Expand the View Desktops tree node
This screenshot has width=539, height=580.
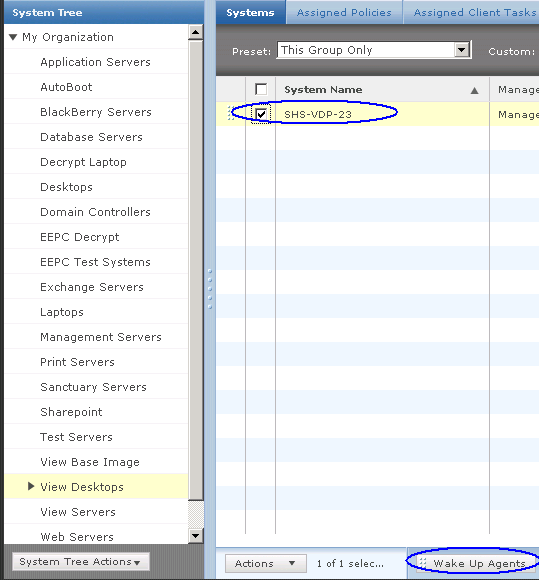click(x=31, y=486)
